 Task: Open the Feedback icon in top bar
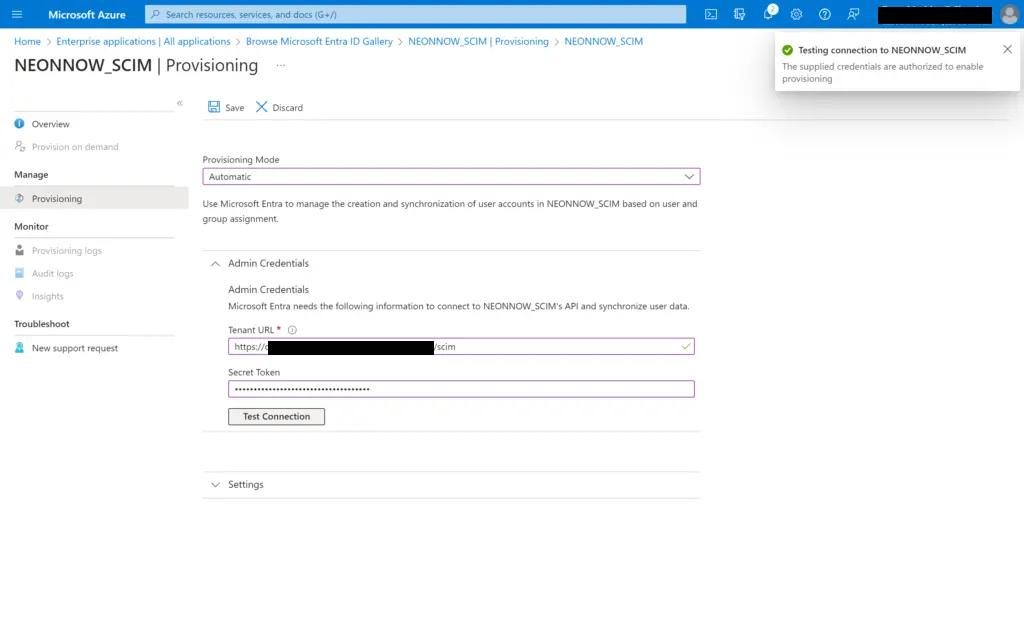(x=852, y=14)
